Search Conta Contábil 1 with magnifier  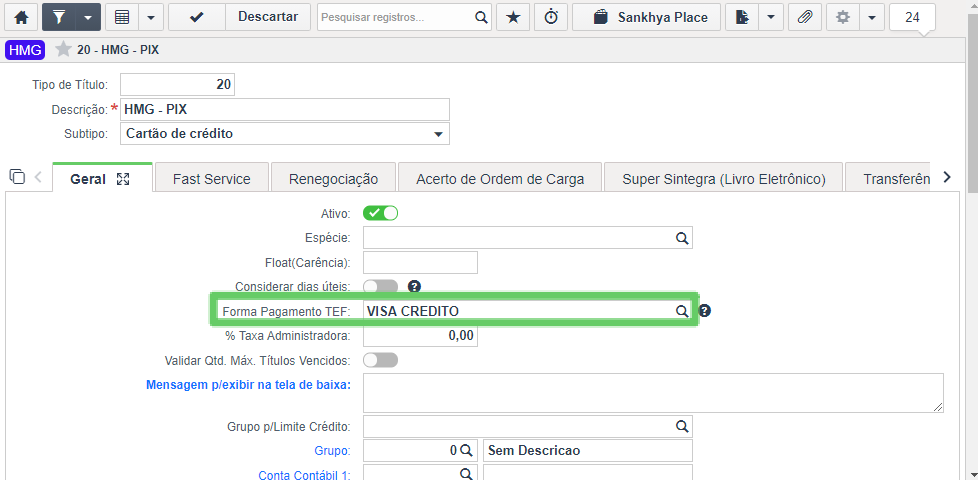pos(466,474)
